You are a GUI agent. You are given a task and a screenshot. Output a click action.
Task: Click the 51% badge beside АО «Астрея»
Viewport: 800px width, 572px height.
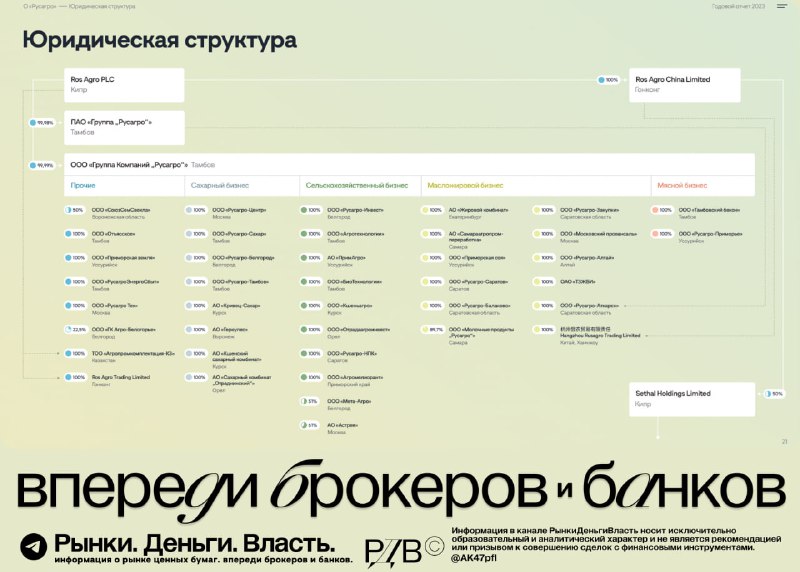point(309,425)
